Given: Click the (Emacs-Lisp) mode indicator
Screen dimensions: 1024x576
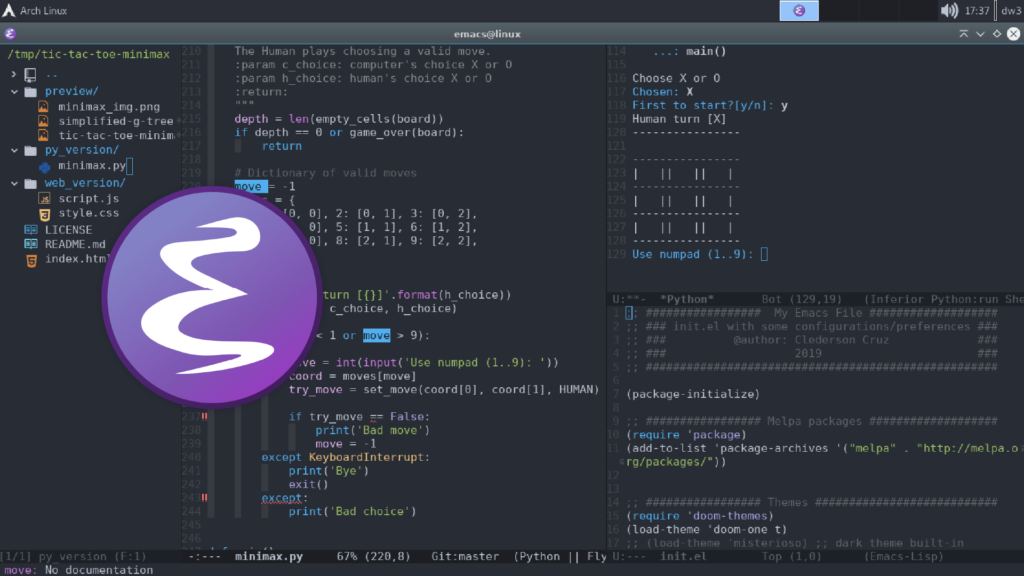Looking at the screenshot, I should [904, 556].
